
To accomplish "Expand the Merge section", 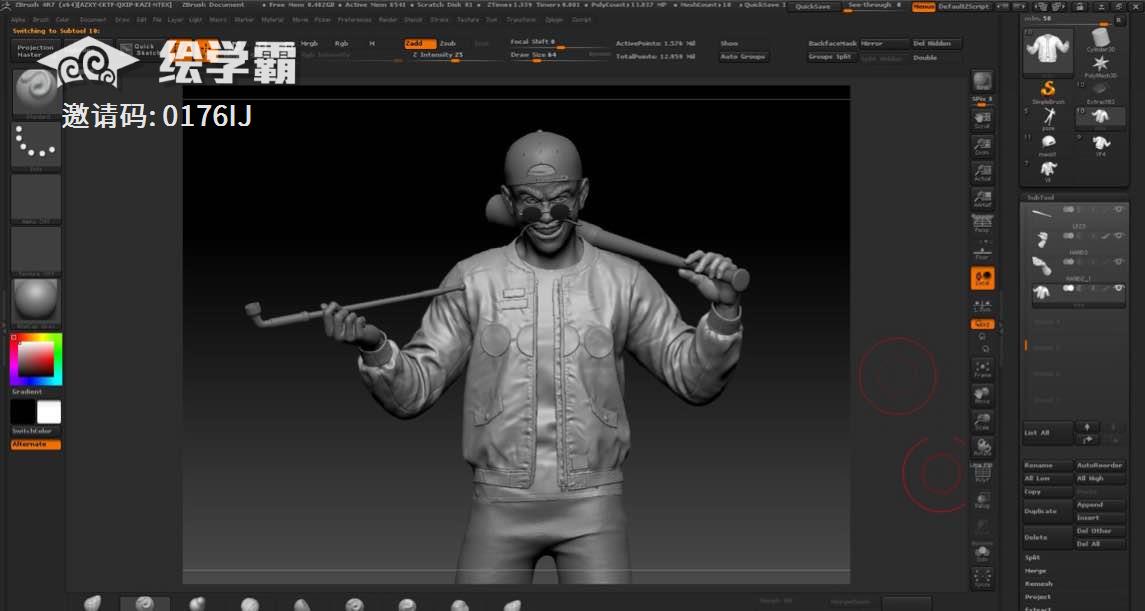I will pyautogui.click(x=1035, y=571).
